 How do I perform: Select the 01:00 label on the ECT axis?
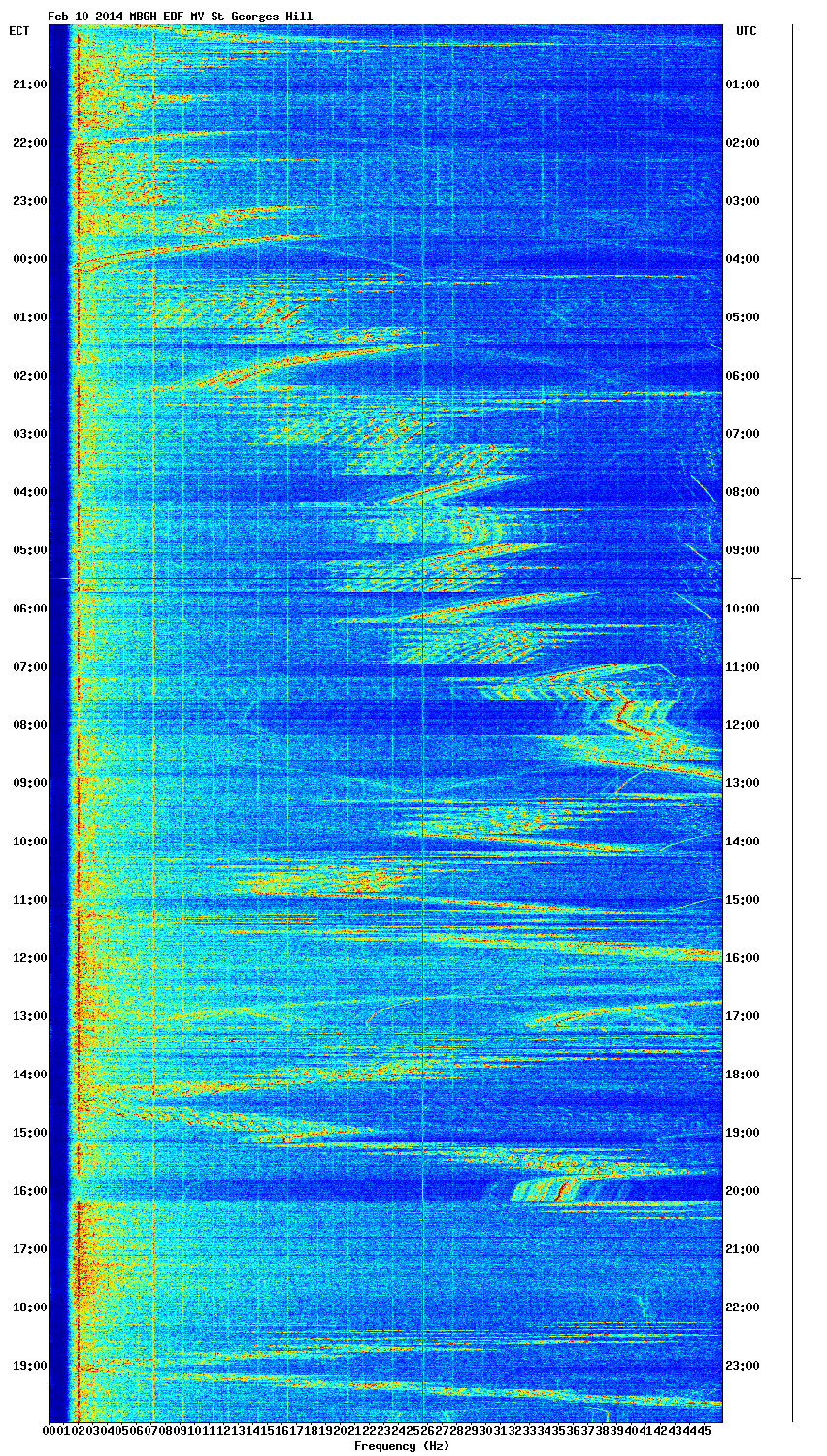point(30,317)
